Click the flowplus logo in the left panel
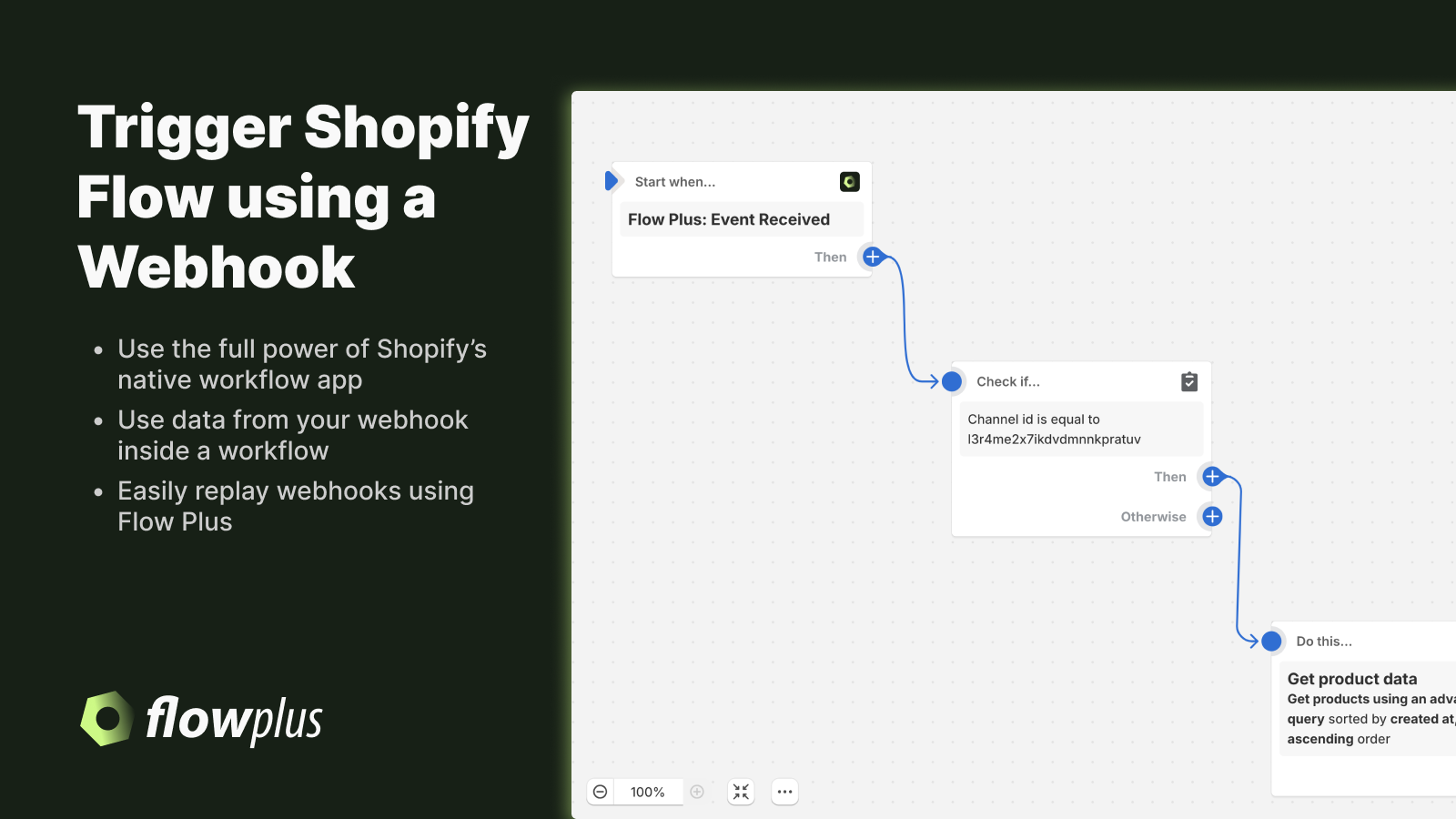 (199, 720)
